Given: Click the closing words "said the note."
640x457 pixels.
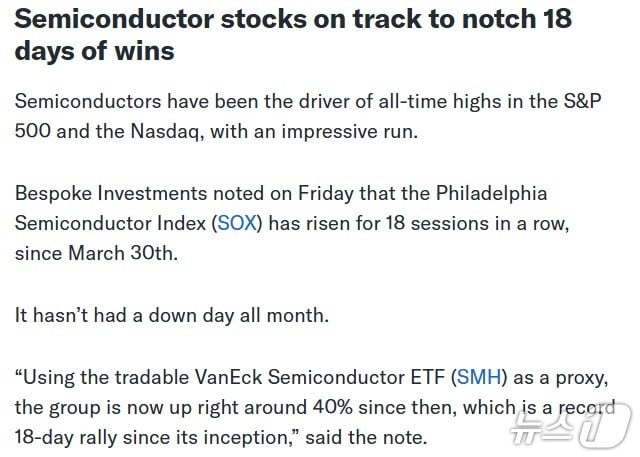Looking at the screenshot, I should pos(368,437).
